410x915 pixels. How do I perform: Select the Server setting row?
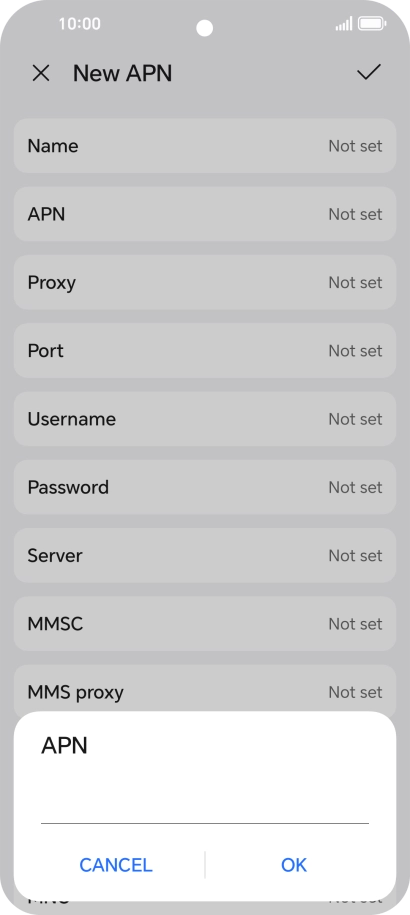[x=205, y=556]
